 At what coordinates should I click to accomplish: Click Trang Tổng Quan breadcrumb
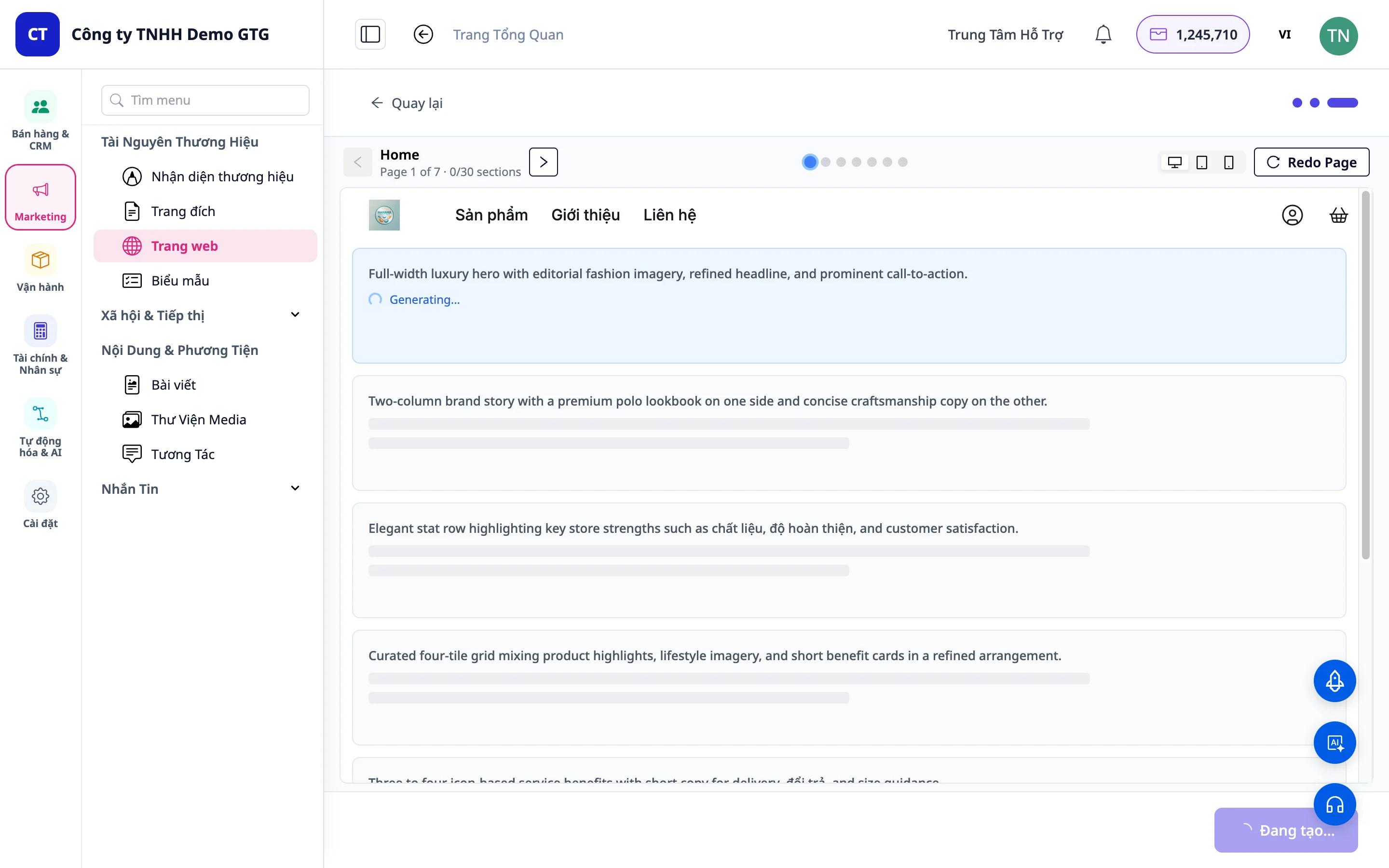[x=508, y=35]
